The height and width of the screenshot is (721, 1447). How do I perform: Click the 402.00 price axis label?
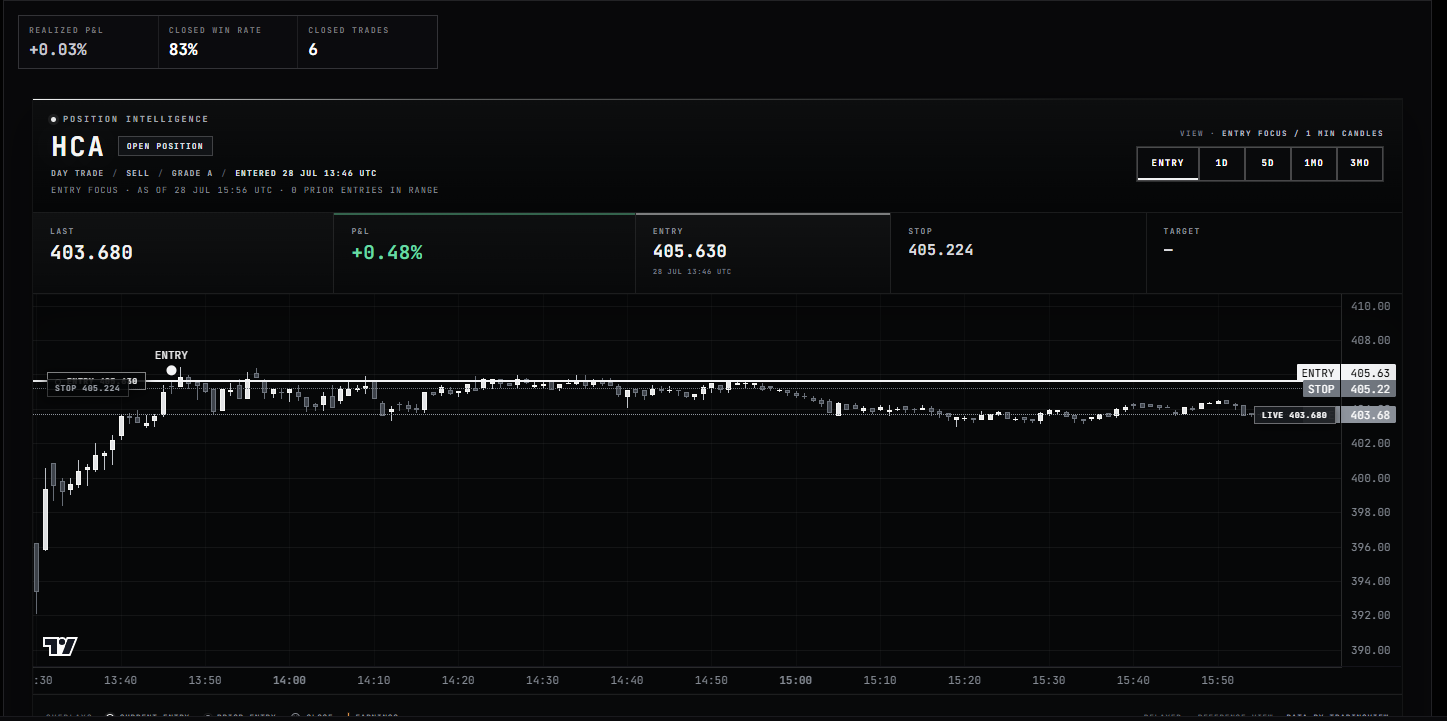coord(1370,443)
